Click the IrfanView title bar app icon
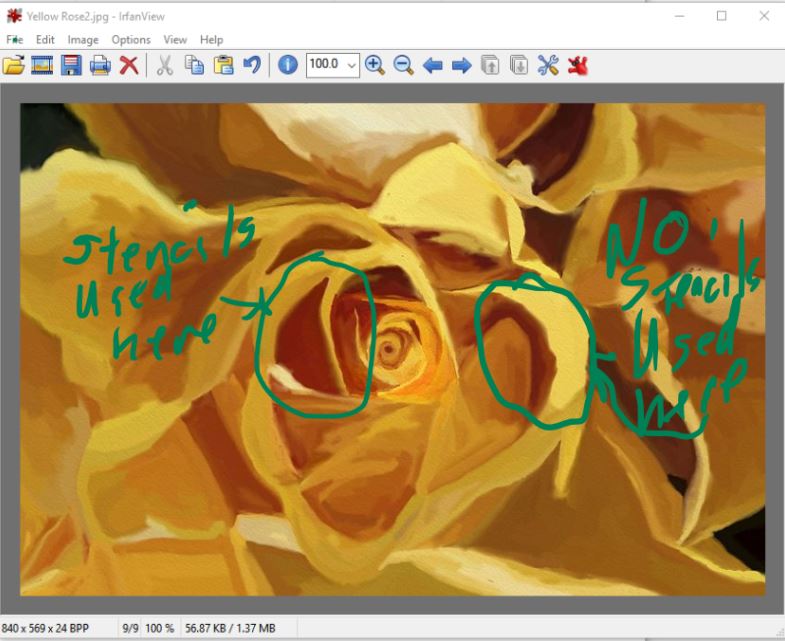785x641 pixels. pos(14,16)
